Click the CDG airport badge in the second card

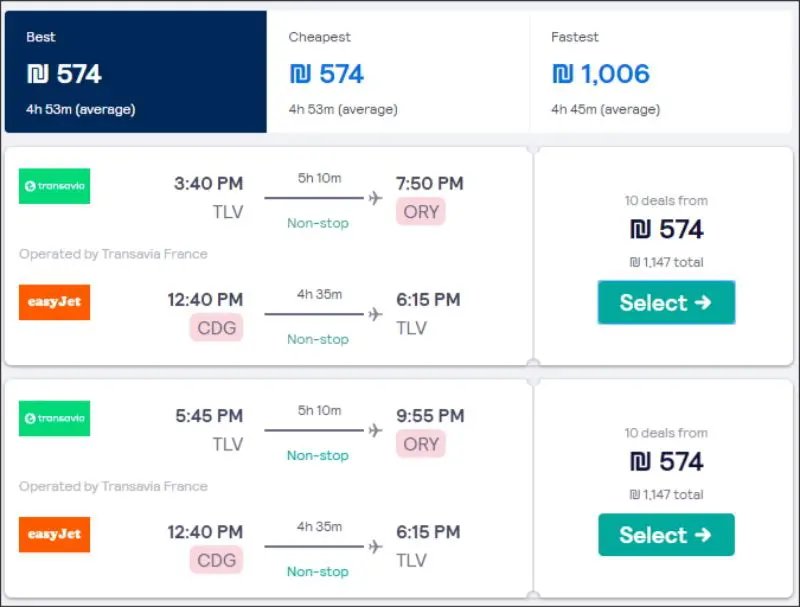pos(216,560)
